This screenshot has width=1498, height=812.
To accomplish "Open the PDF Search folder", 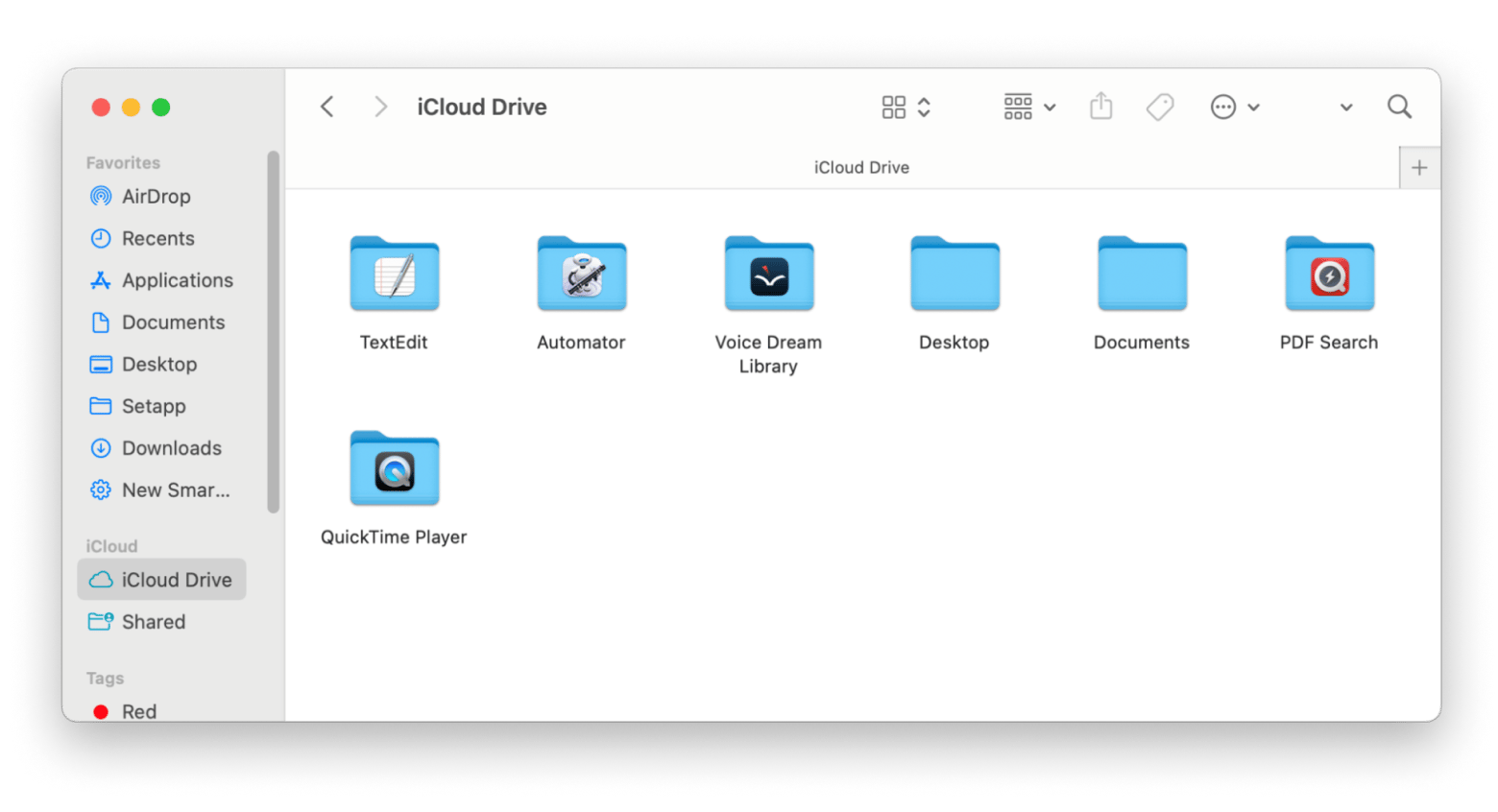I will (1329, 274).
